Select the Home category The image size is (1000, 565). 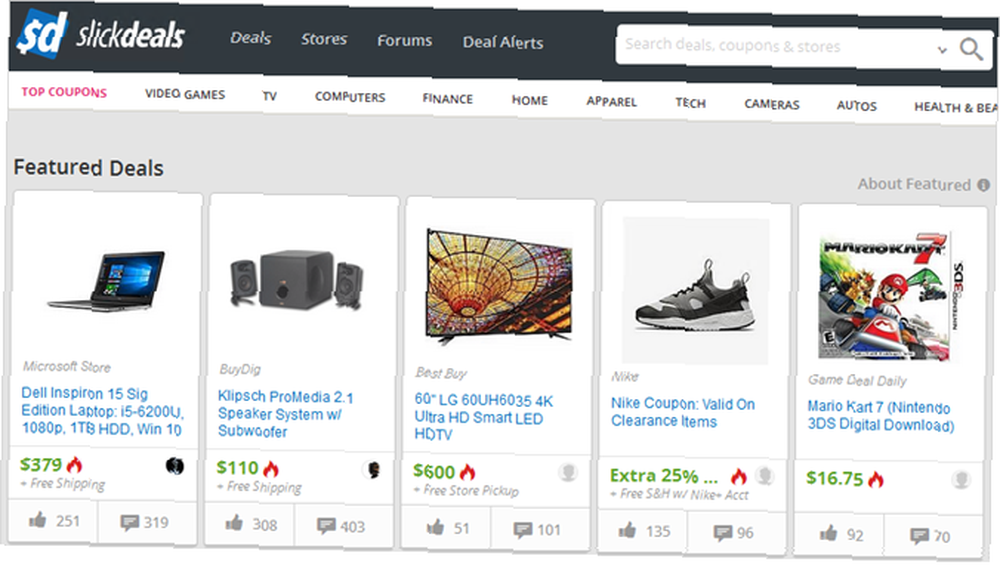tap(529, 101)
